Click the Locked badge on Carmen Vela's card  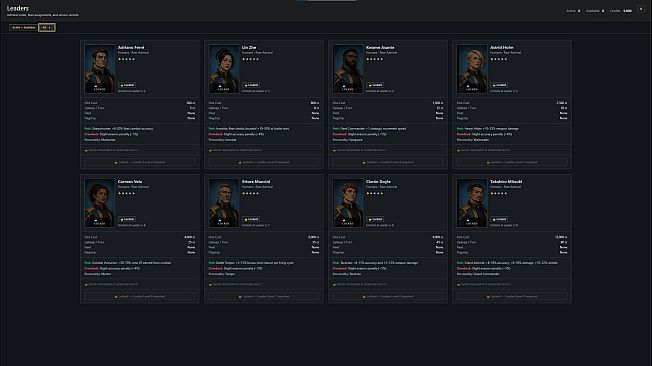point(127,219)
